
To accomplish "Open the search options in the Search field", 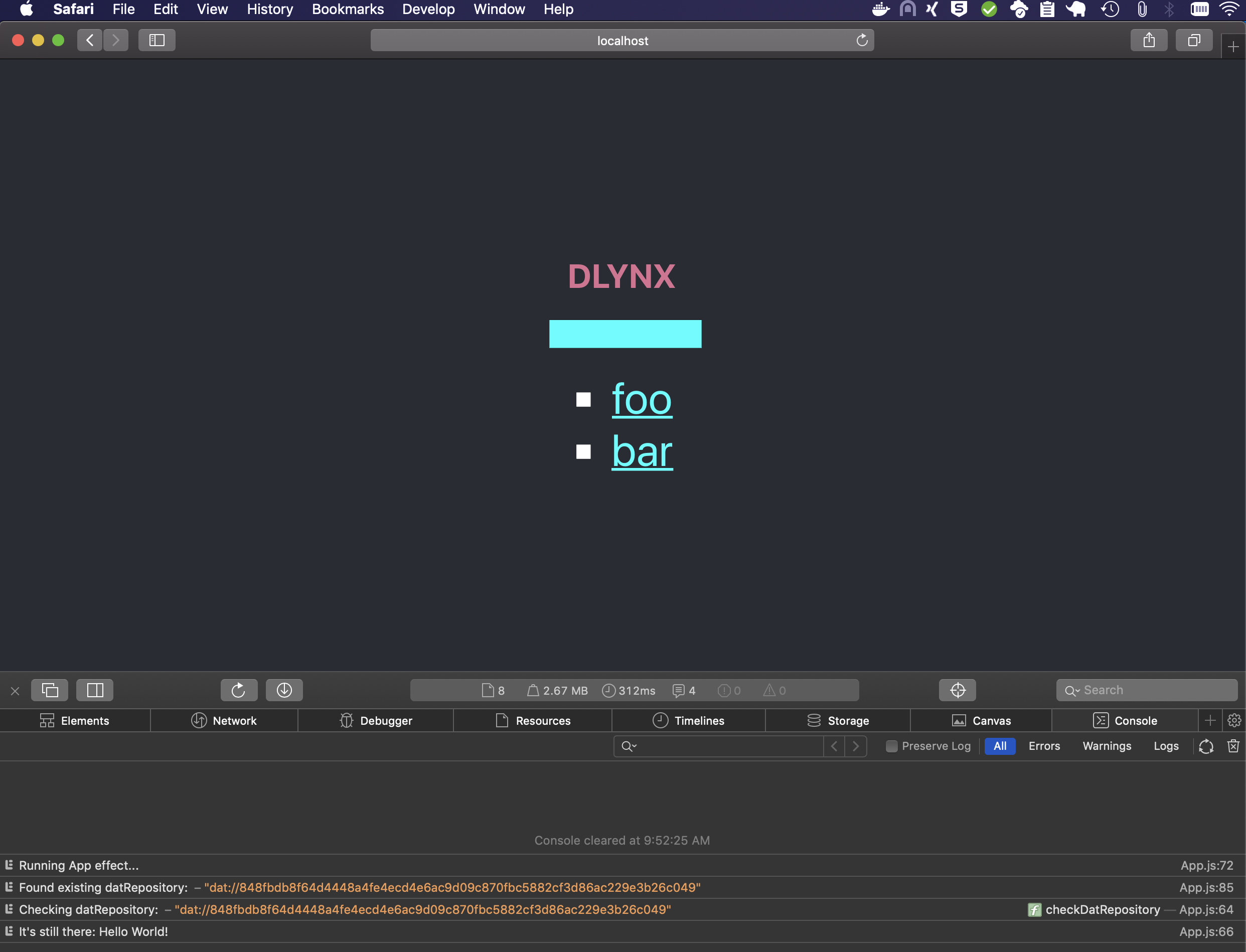I will point(1071,690).
